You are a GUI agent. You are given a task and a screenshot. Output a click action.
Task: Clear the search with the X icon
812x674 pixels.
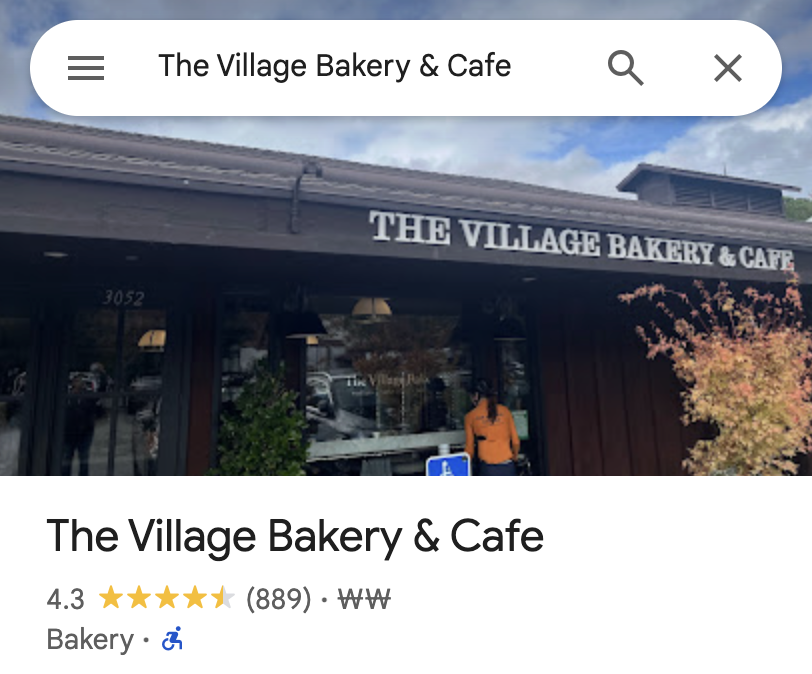pyautogui.click(x=728, y=68)
